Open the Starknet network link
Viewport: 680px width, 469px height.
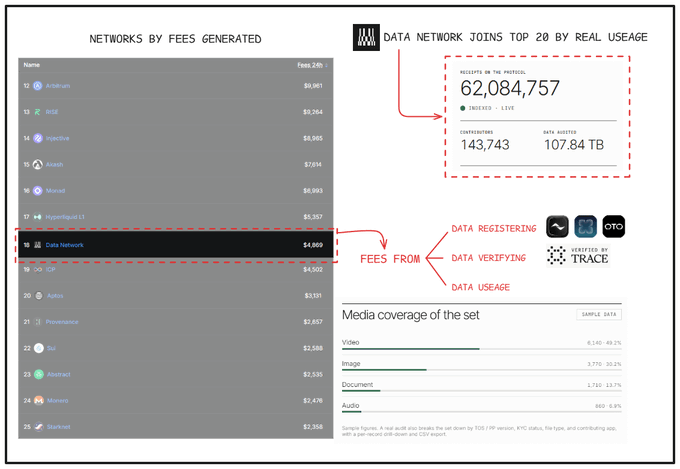point(59,427)
